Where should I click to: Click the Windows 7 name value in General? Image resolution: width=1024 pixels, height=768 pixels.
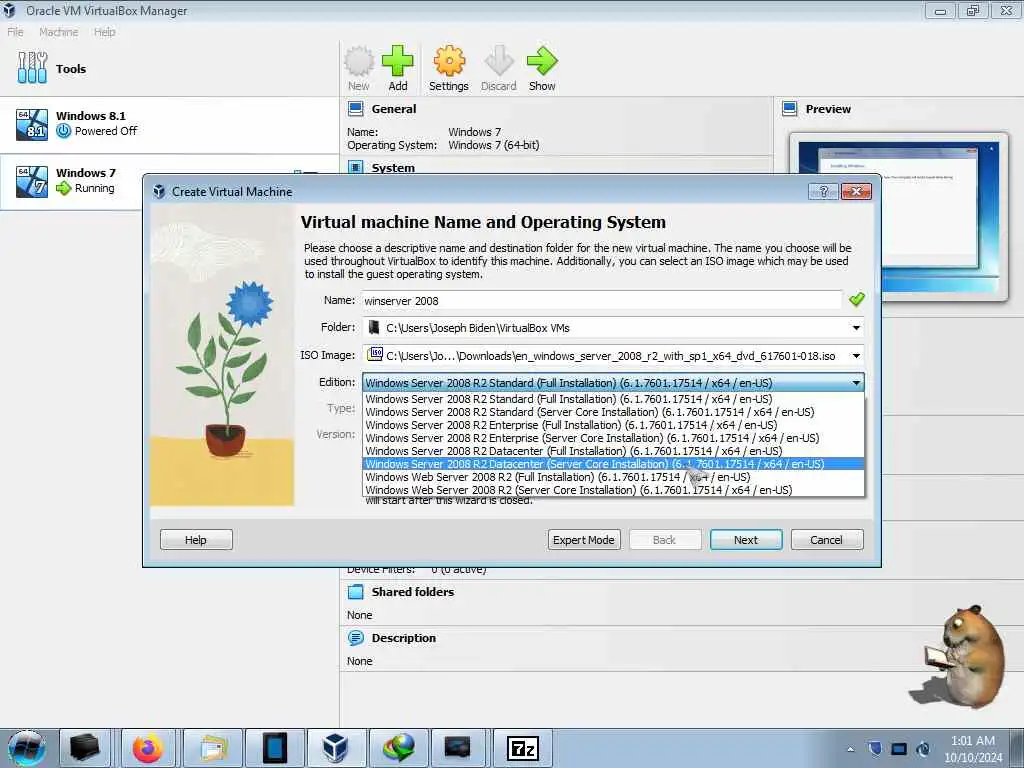474,132
